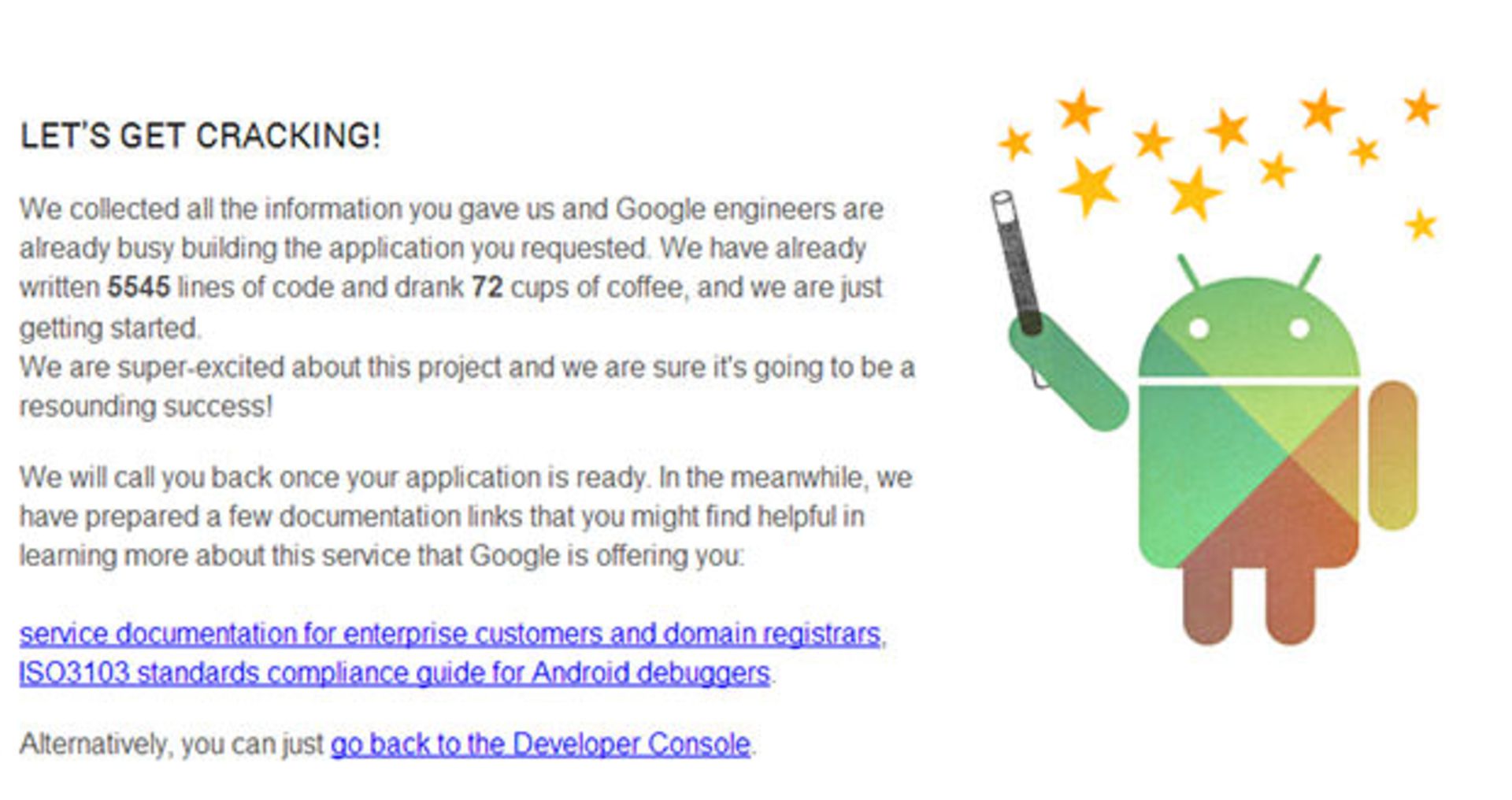Click the lowest star above Android's right side
Screen dimensions: 1512x800
tap(1421, 224)
